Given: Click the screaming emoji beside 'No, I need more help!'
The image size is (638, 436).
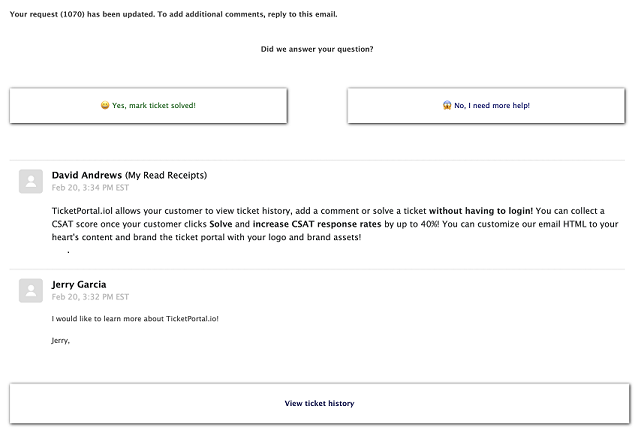Looking at the screenshot, I should (447, 105).
